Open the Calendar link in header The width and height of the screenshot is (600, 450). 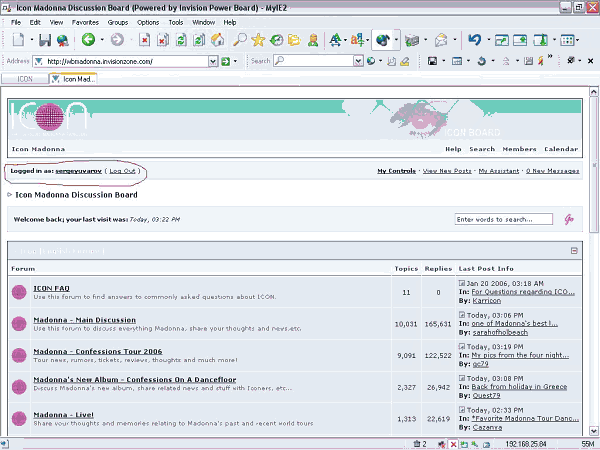coord(561,149)
